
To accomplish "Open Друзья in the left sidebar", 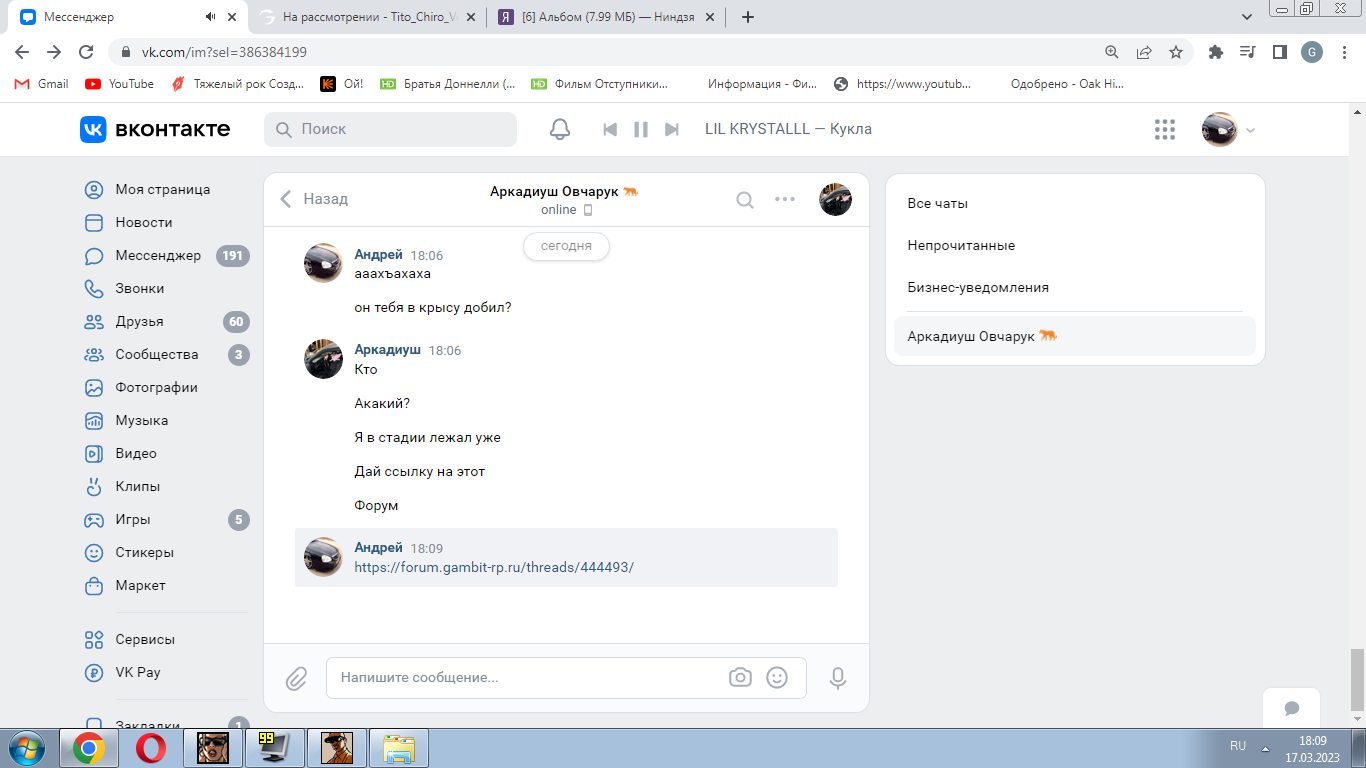I will click(x=139, y=321).
